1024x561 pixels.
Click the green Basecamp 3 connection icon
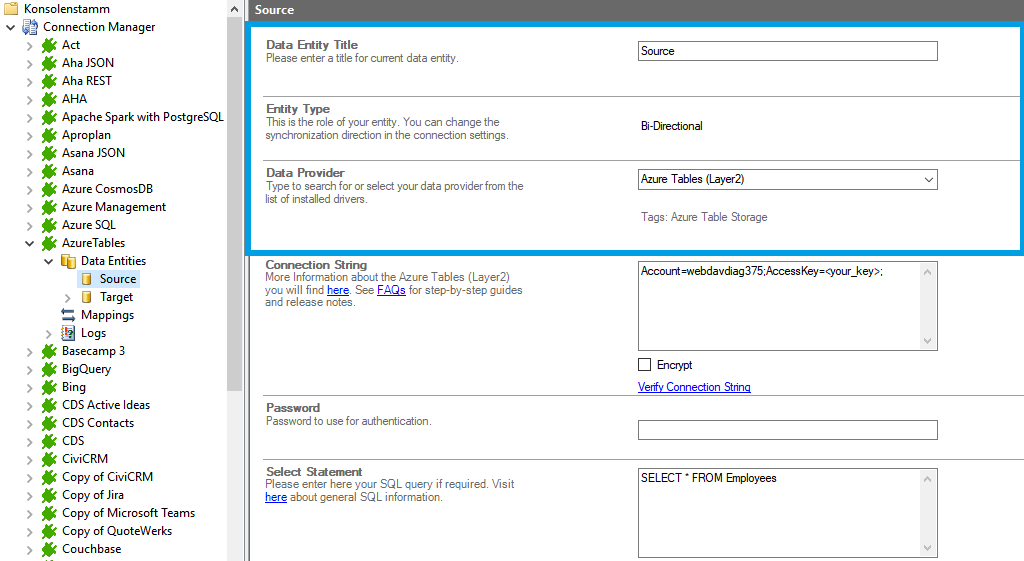49,351
